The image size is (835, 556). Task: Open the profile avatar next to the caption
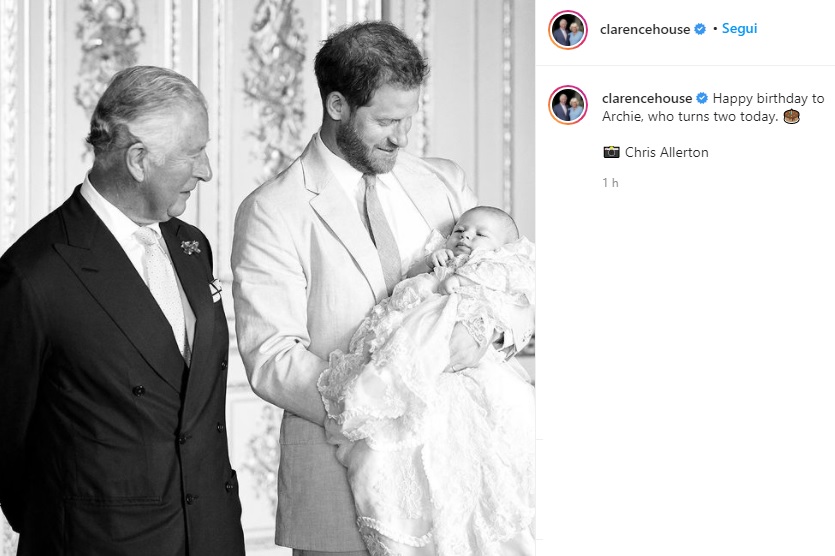coord(568,105)
